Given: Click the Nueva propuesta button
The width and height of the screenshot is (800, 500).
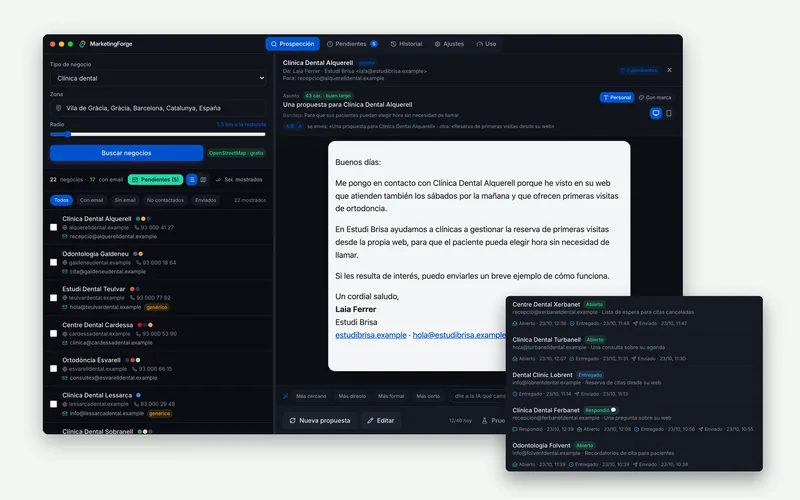Looking at the screenshot, I should [x=320, y=420].
